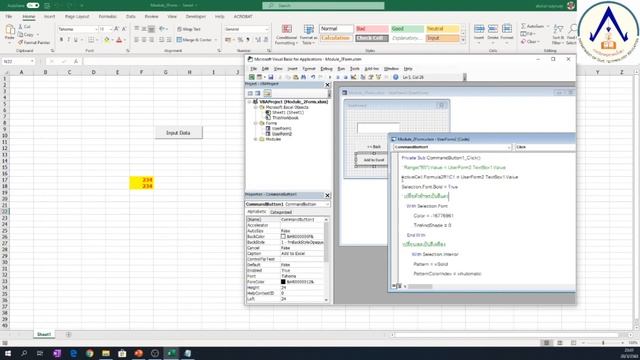Open the Click procedure dropdown in code window
Viewport: 640px width, 360px height.
[545, 147]
